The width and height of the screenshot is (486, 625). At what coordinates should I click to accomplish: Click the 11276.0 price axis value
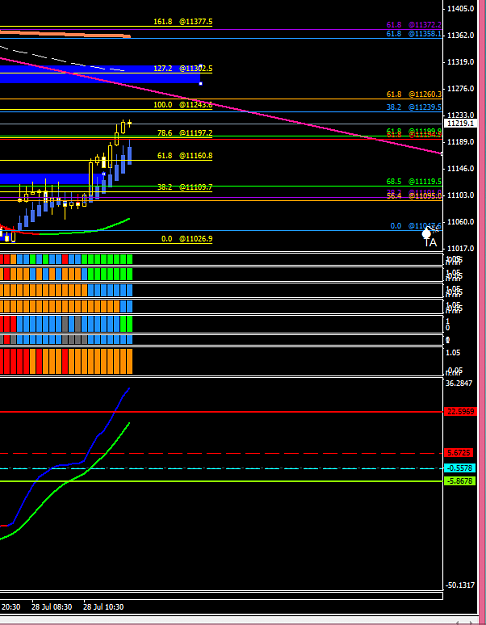tap(460, 88)
